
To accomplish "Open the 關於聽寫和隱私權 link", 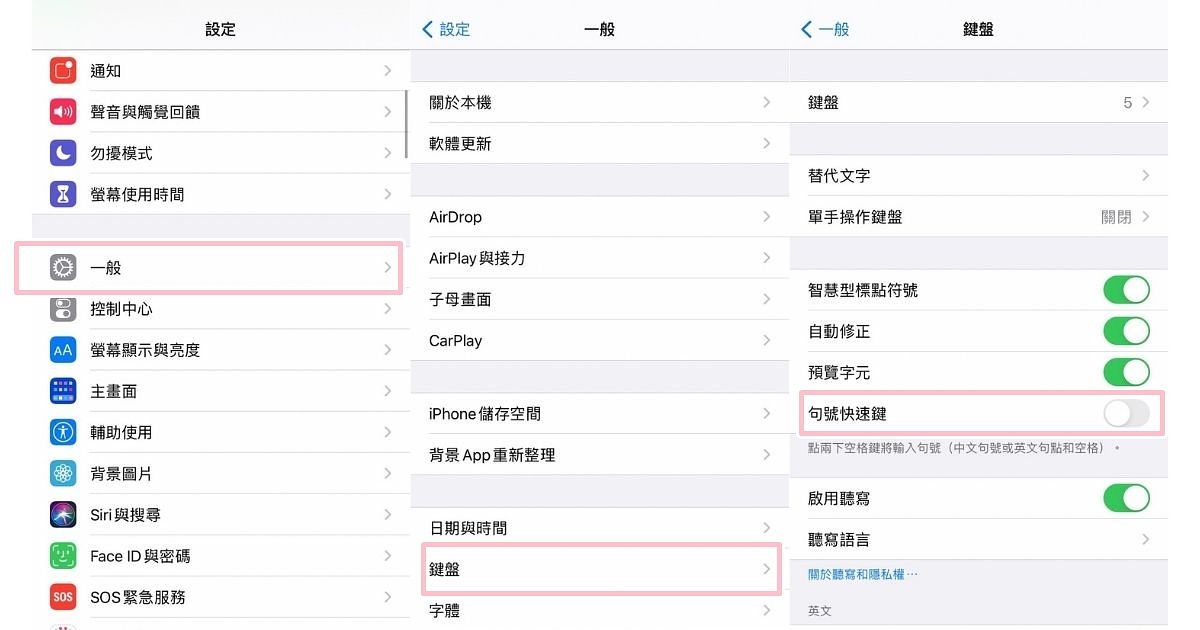I will click(x=862, y=574).
